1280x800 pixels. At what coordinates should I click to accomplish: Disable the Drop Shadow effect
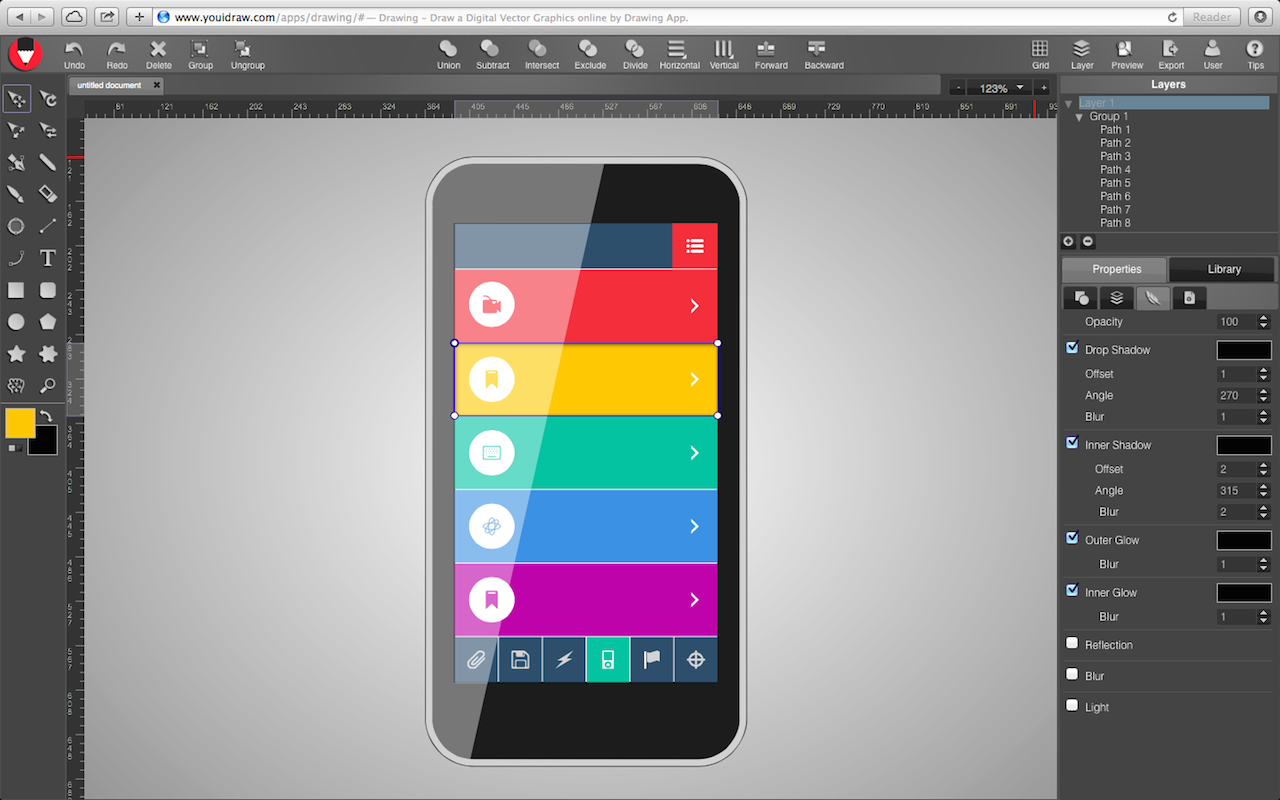coord(1072,347)
